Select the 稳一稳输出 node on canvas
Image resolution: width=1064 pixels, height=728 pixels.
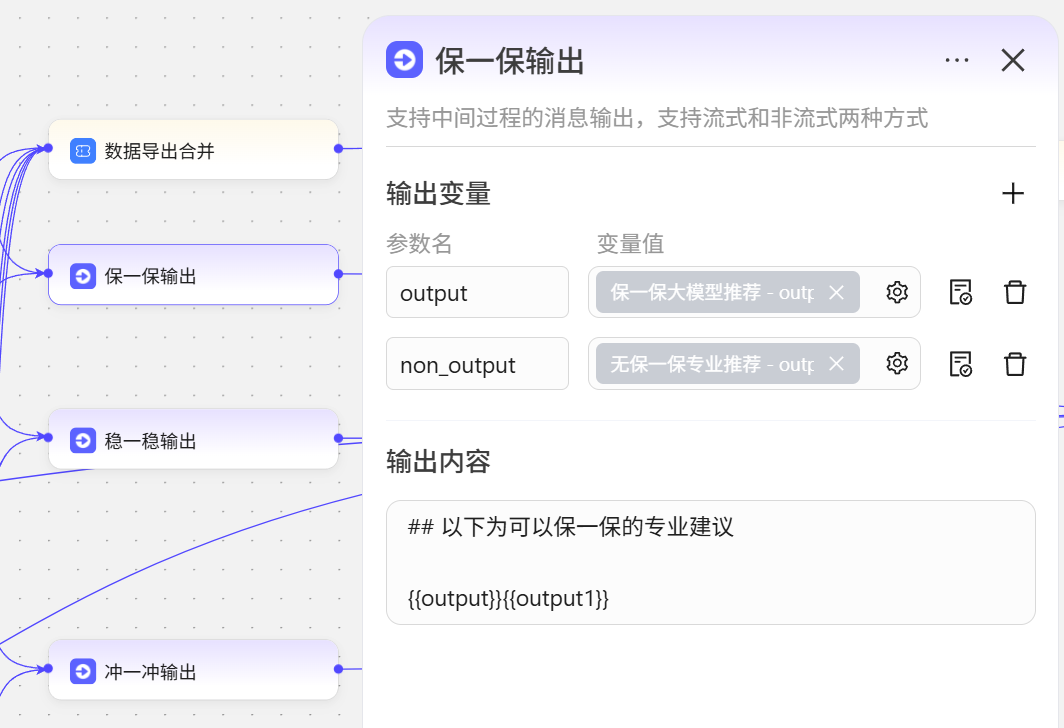click(x=193, y=439)
